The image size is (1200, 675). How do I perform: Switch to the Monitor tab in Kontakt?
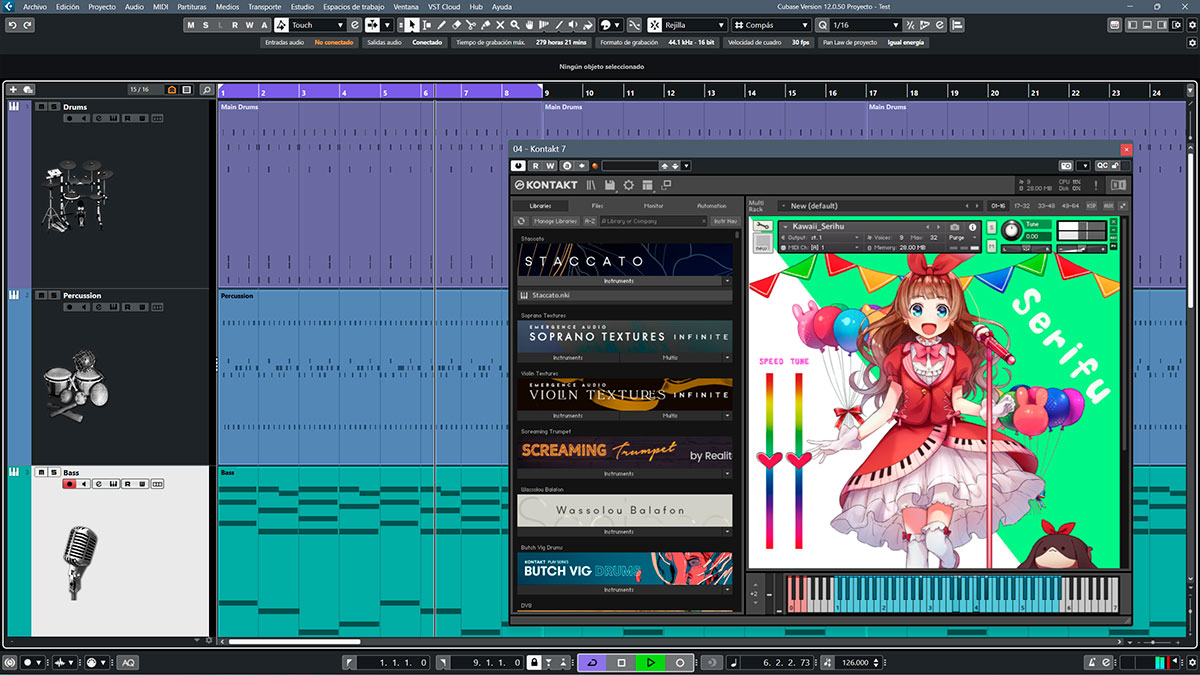coord(654,206)
